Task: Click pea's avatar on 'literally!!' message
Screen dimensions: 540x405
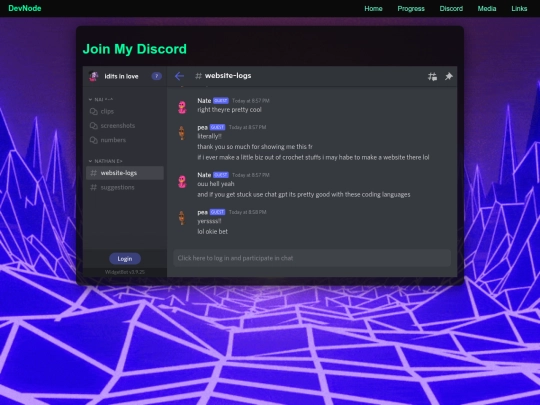Action: pyautogui.click(x=182, y=133)
